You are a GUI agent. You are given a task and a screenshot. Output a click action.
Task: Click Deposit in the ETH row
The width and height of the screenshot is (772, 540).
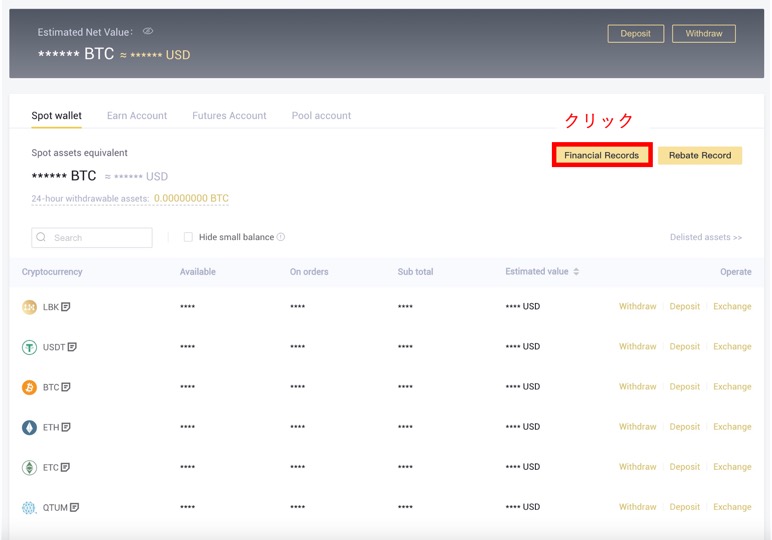point(684,427)
